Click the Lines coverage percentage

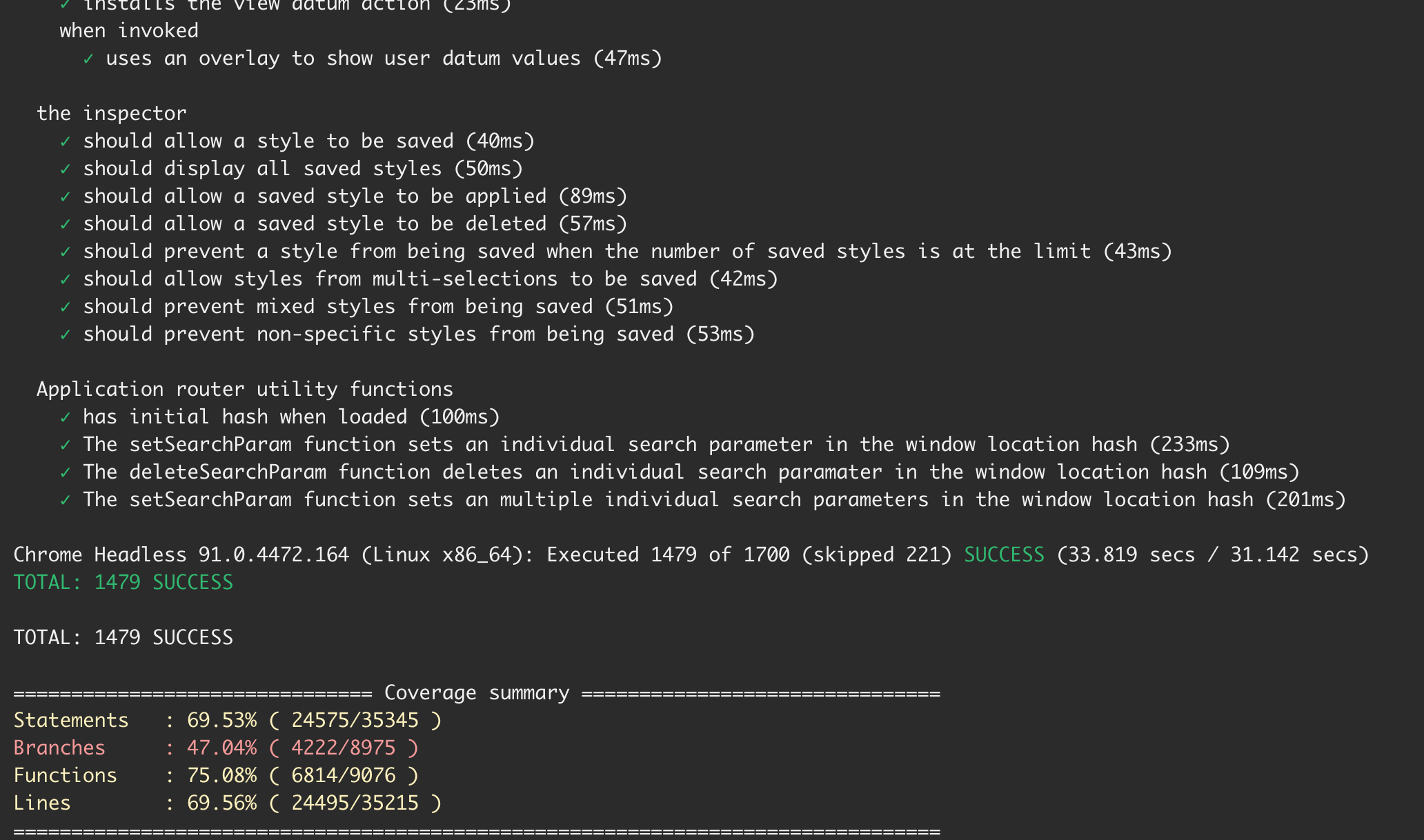221,803
